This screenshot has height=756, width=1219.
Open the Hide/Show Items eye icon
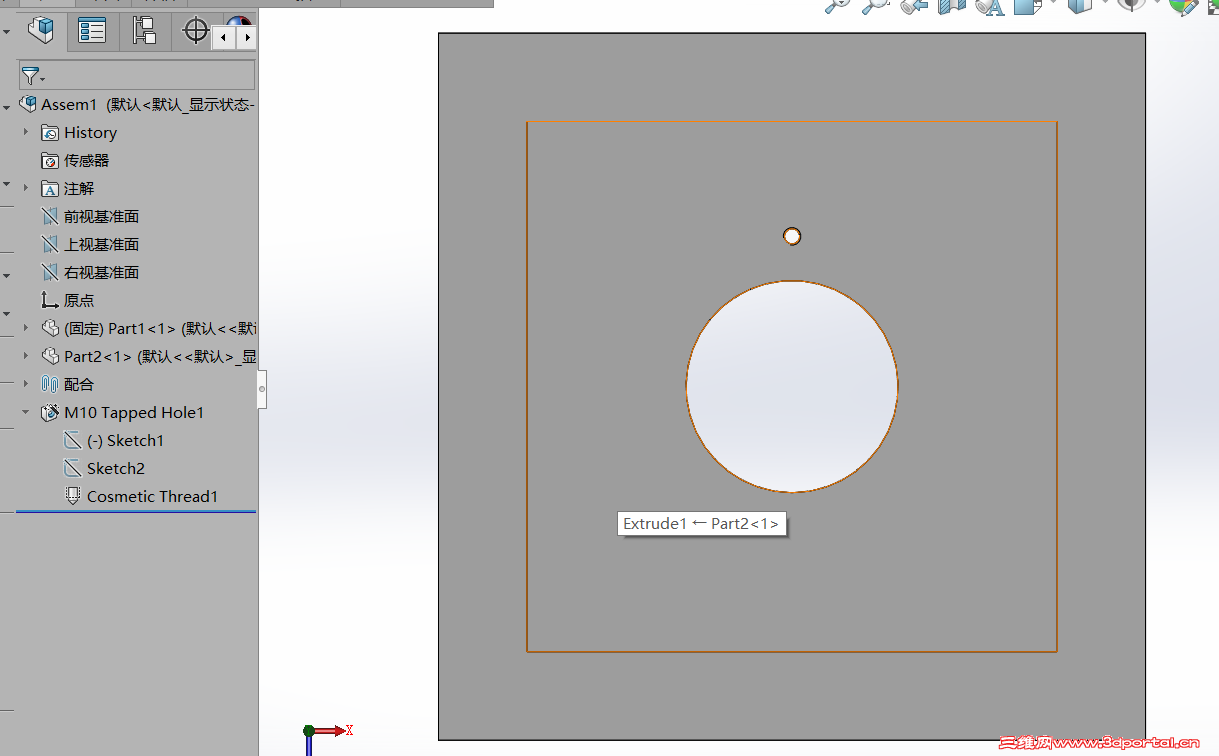(1131, 5)
